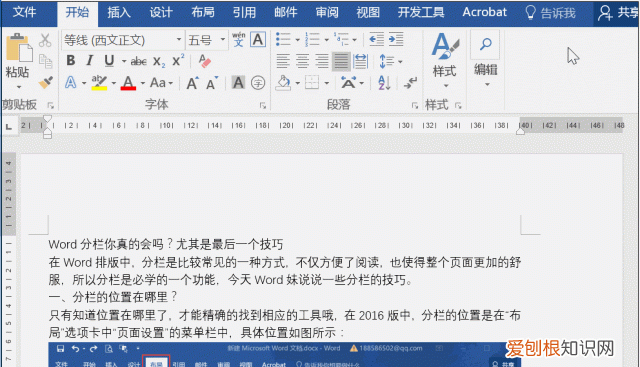
Task: Toggle Underline formatting
Action: coord(109,61)
